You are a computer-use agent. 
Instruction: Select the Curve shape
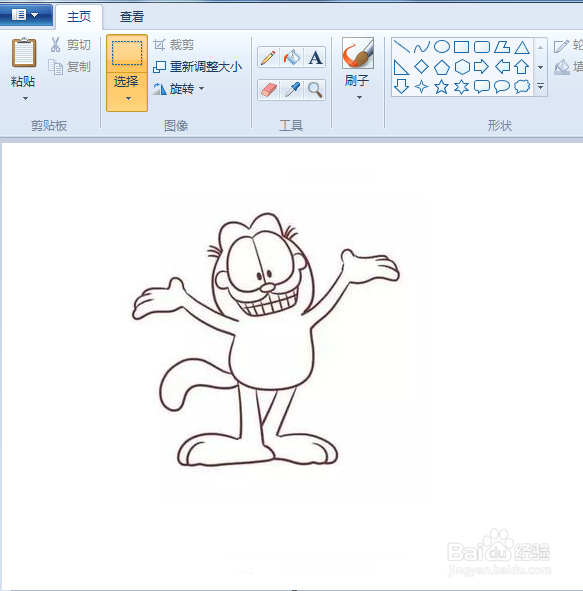[x=421, y=47]
